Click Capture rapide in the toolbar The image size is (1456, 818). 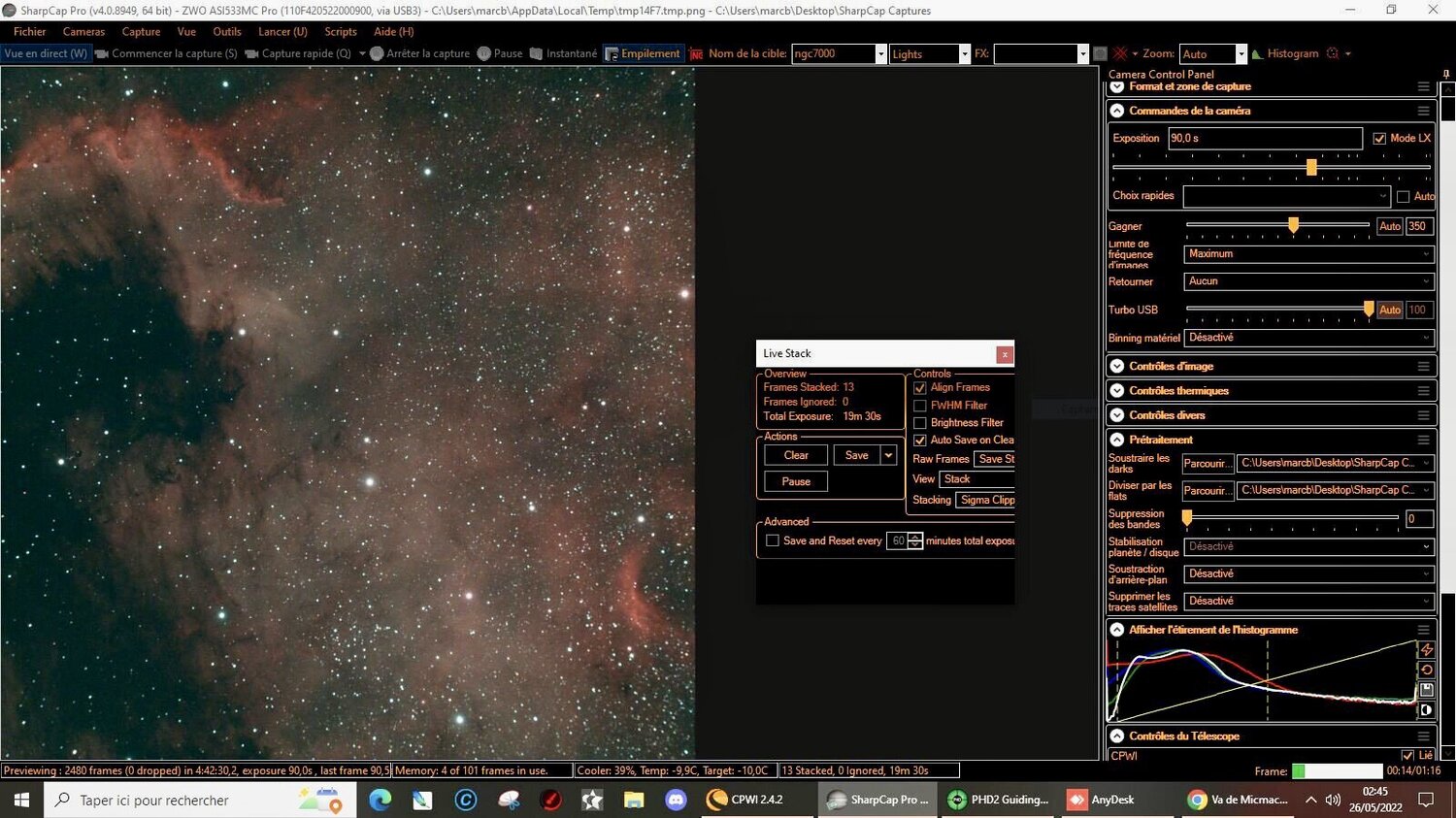coord(298,53)
